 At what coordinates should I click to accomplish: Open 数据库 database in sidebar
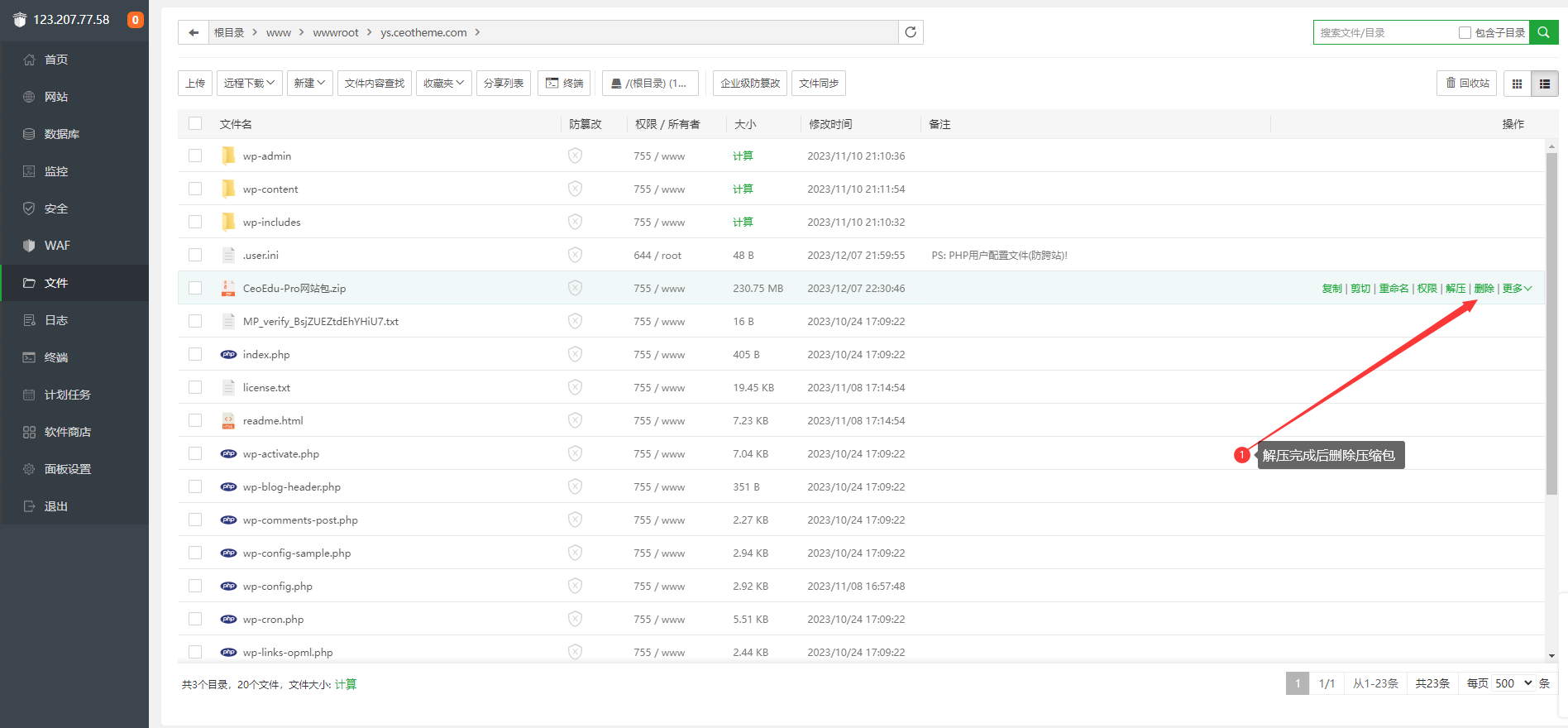[x=74, y=134]
